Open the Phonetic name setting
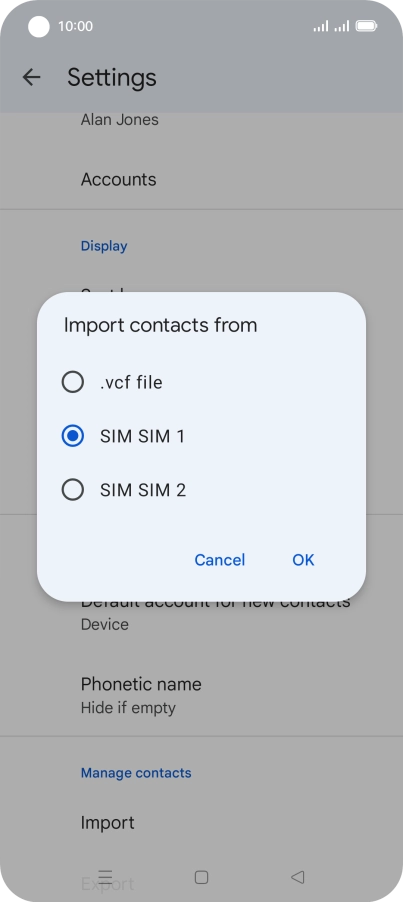This screenshot has width=403, height=902. pos(201,695)
